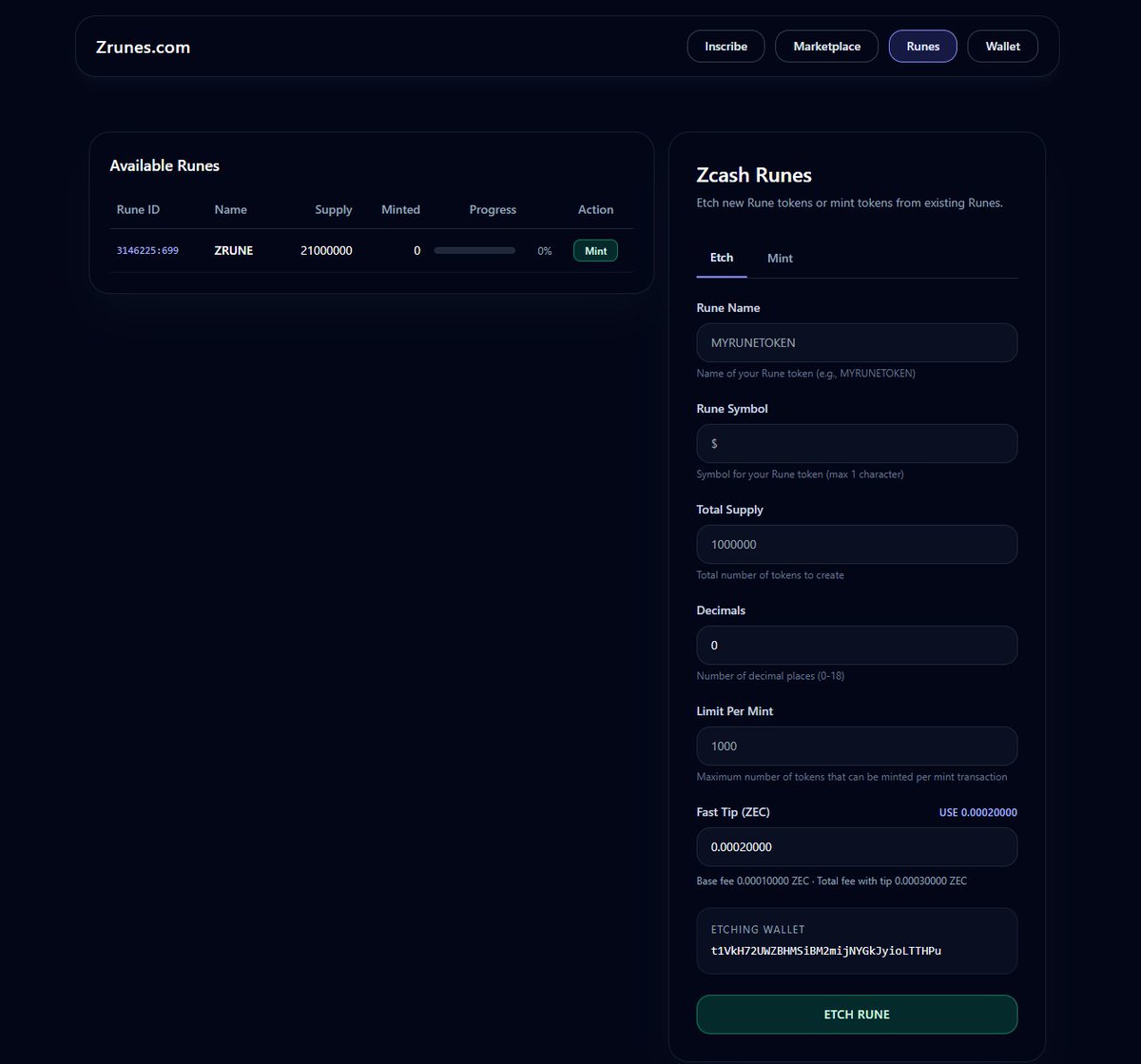The image size is (1141, 1064).
Task: Click the Total Supply input field
Action: click(x=857, y=544)
